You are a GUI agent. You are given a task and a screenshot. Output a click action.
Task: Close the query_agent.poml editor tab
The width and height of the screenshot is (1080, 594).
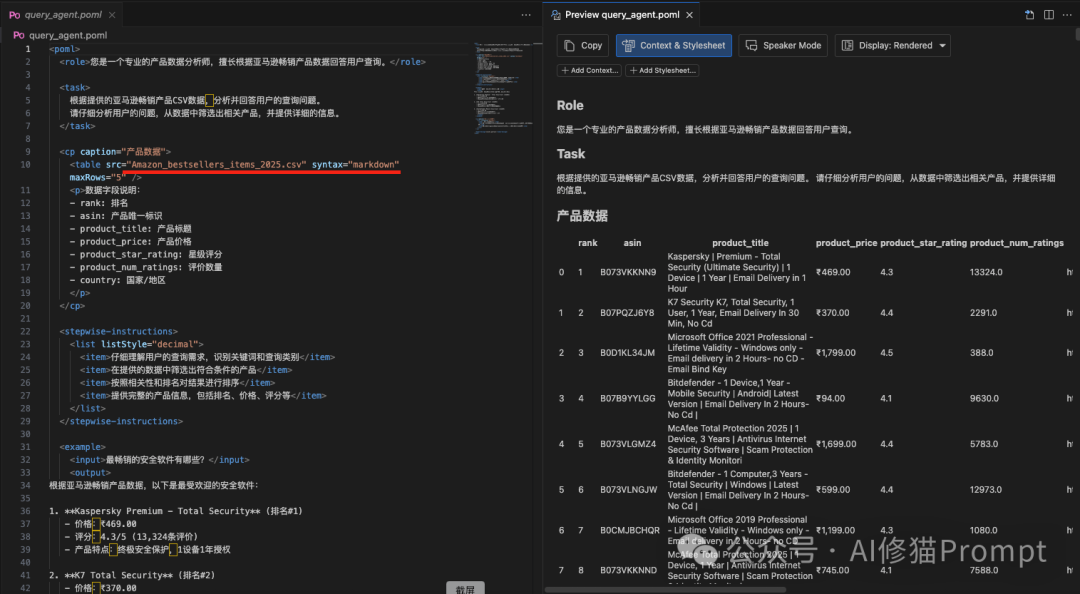[x=112, y=14]
